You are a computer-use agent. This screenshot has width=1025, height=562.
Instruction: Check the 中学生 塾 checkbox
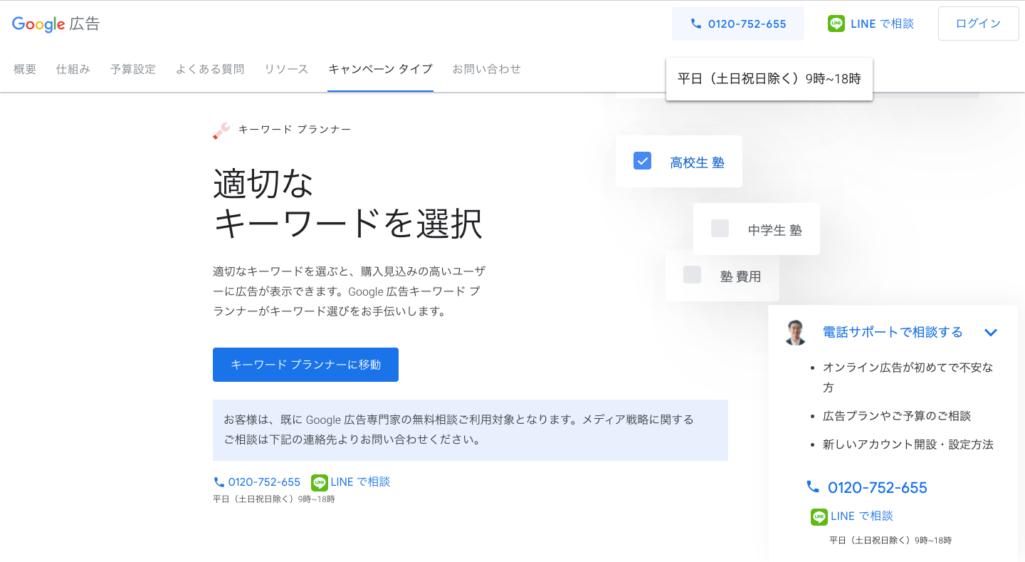point(720,228)
